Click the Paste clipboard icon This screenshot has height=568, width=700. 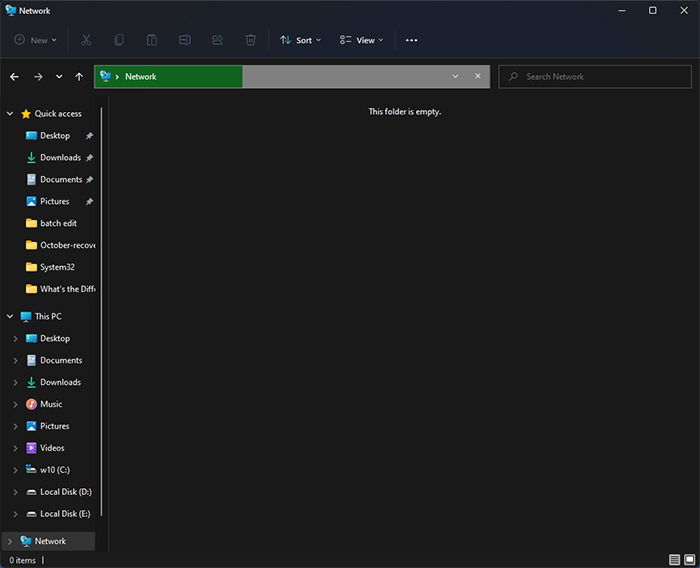click(x=152, y=40)
